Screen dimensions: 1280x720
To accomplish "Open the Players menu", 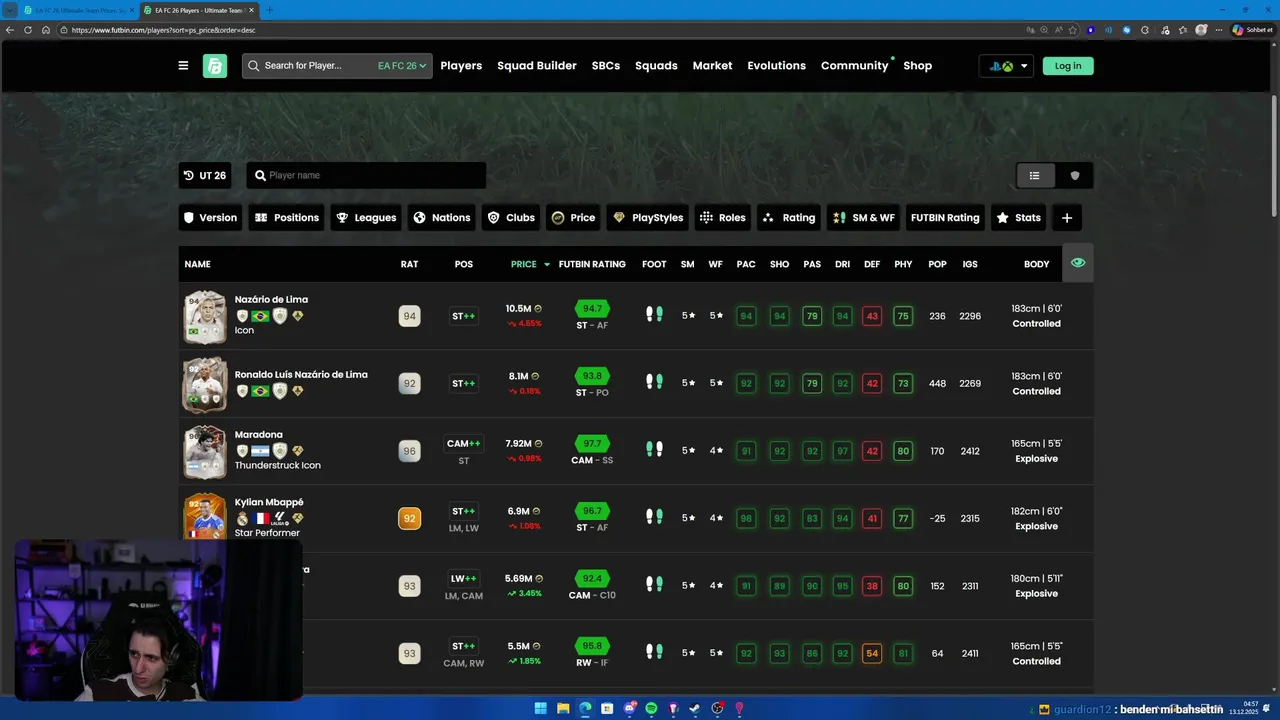I will pos(461,66).
